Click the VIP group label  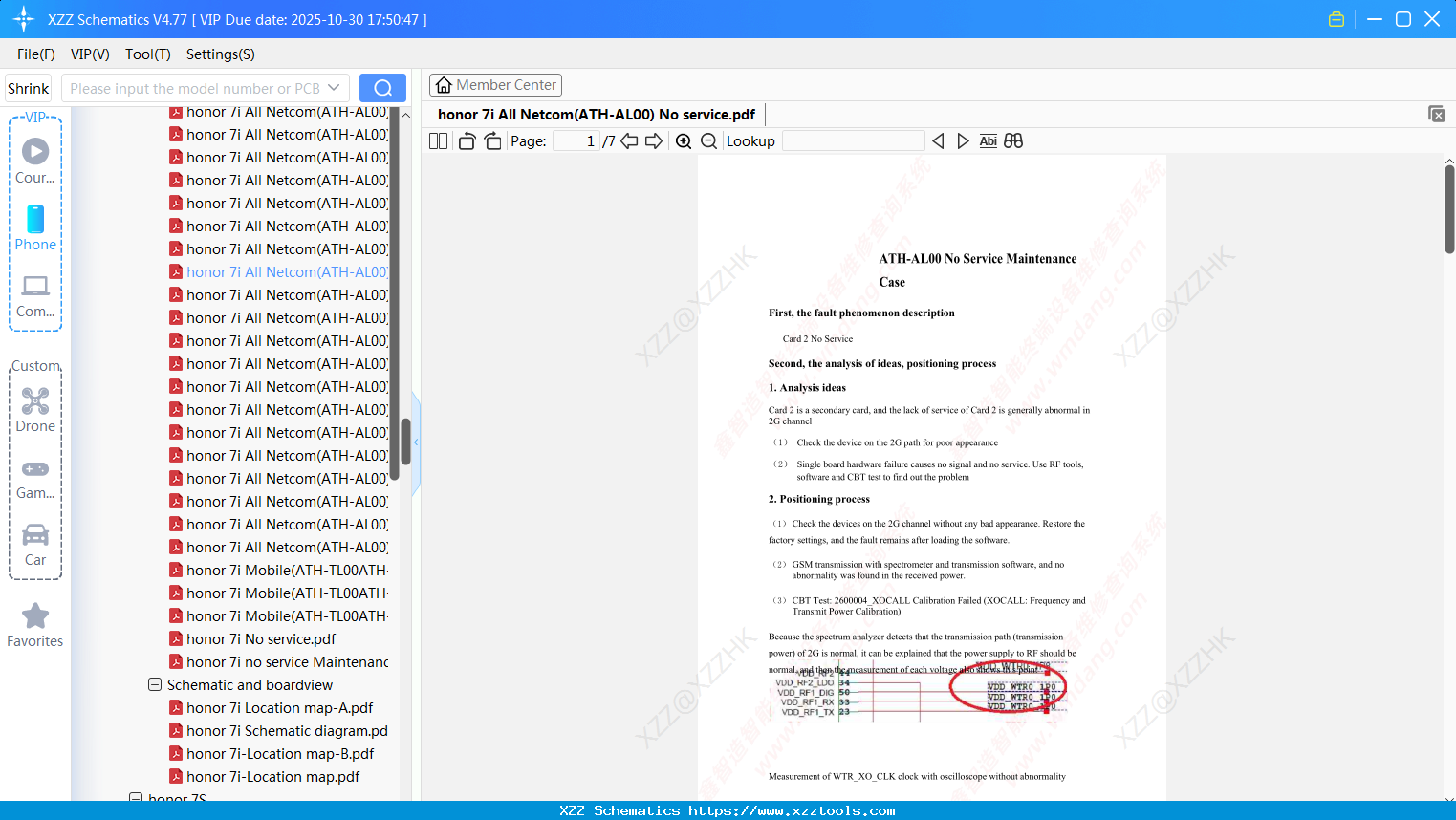pyautogui.click(x=35, y=117)
